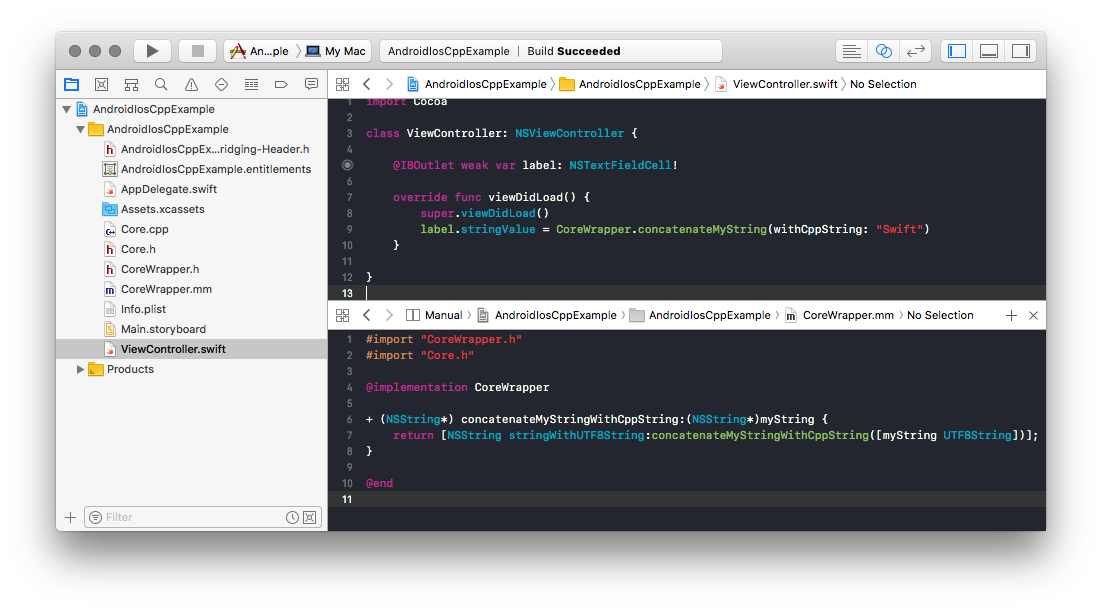Go forward in top editor history

(x=389, y=84)
